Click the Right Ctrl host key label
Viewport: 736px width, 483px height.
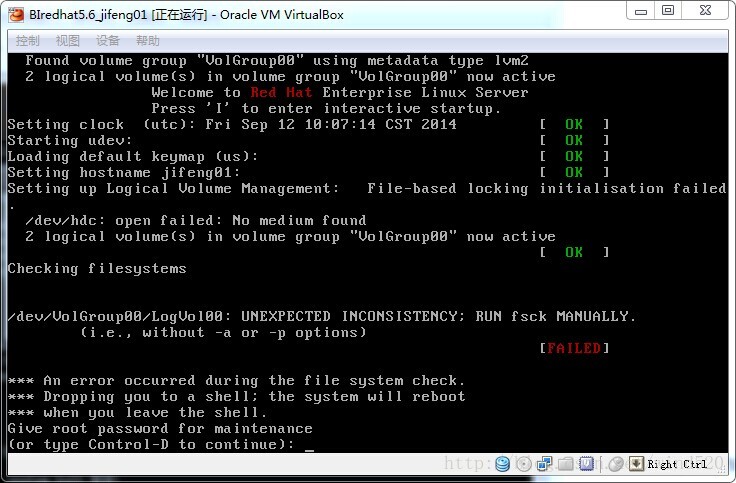coord(676,464)
